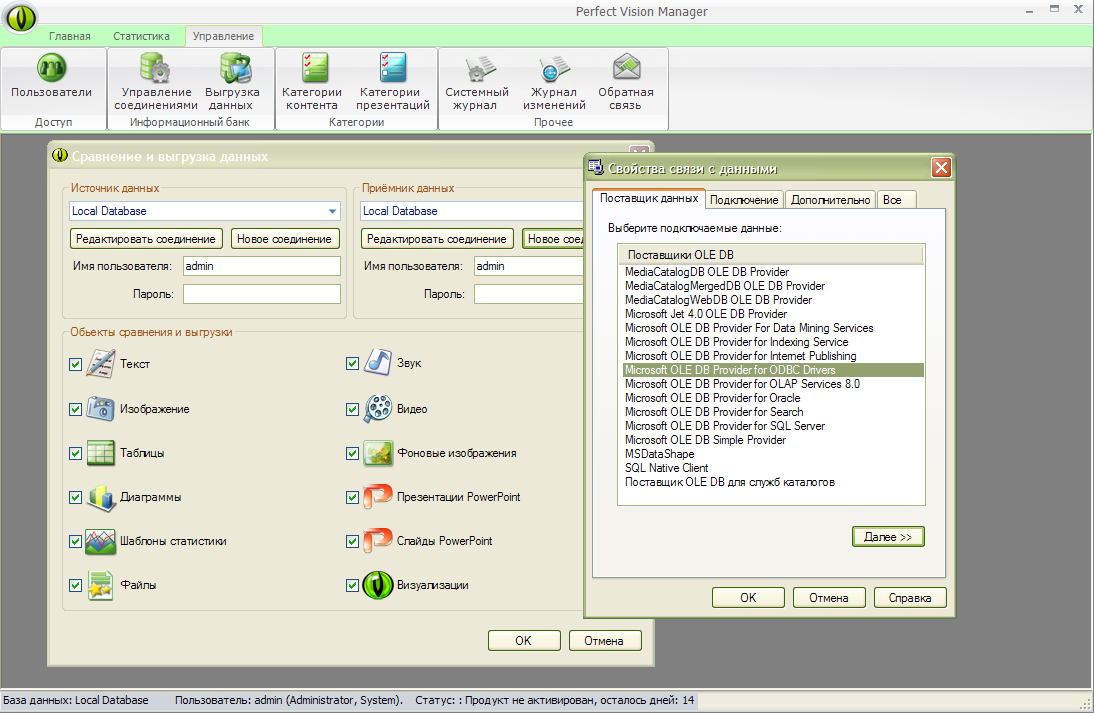This screenshot has height=713, width=1094.
Task: Uncheck the Слайды PowerPoint checkbox
Action: click(x=352, y=541)
